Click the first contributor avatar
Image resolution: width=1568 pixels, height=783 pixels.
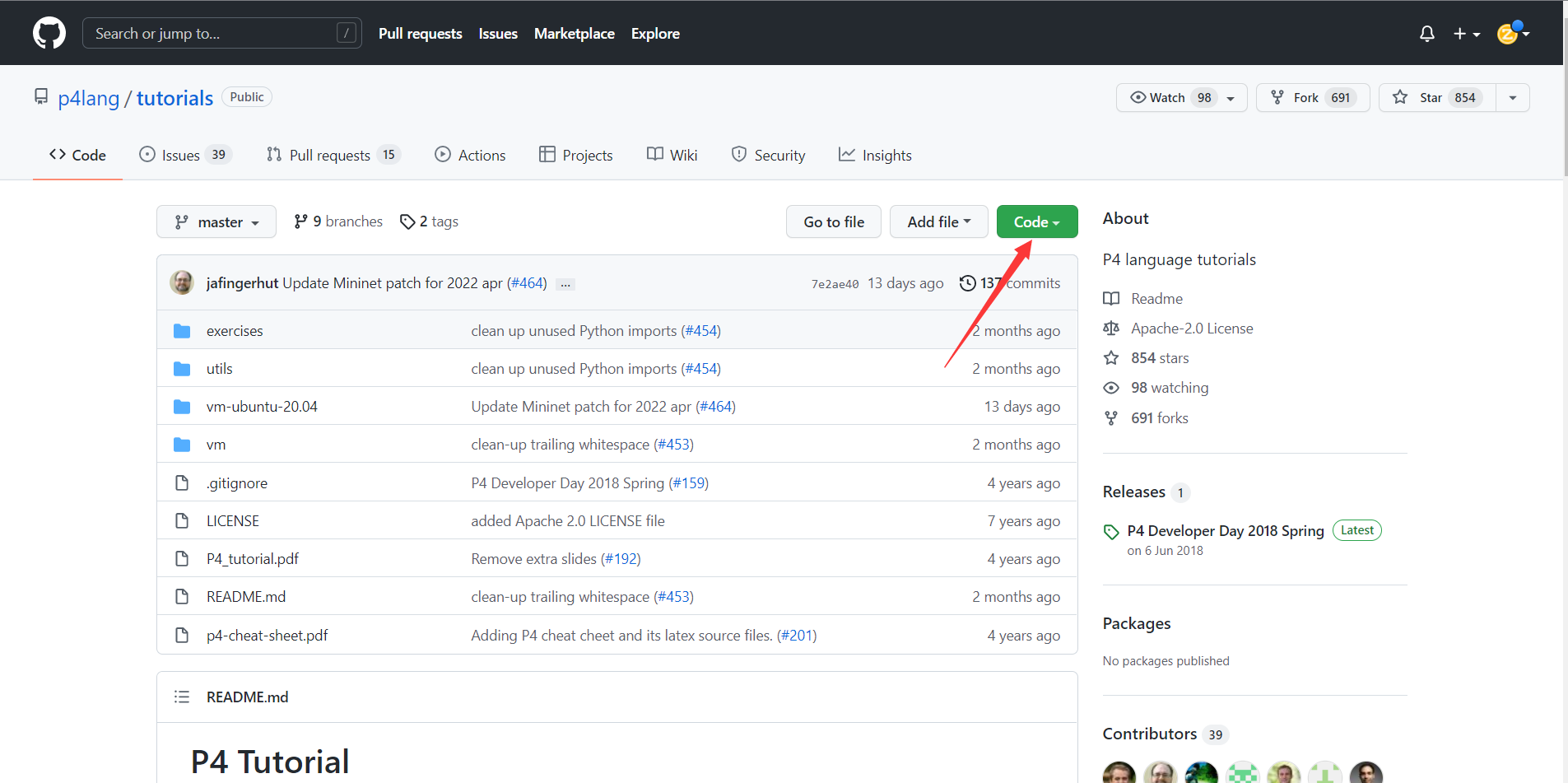[1119, 773]
